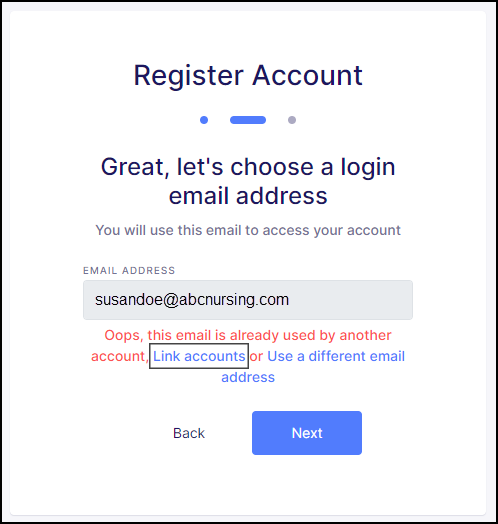Click the EMAIL ADDRESS field label
498x524 pixels.
click(129, 270)
